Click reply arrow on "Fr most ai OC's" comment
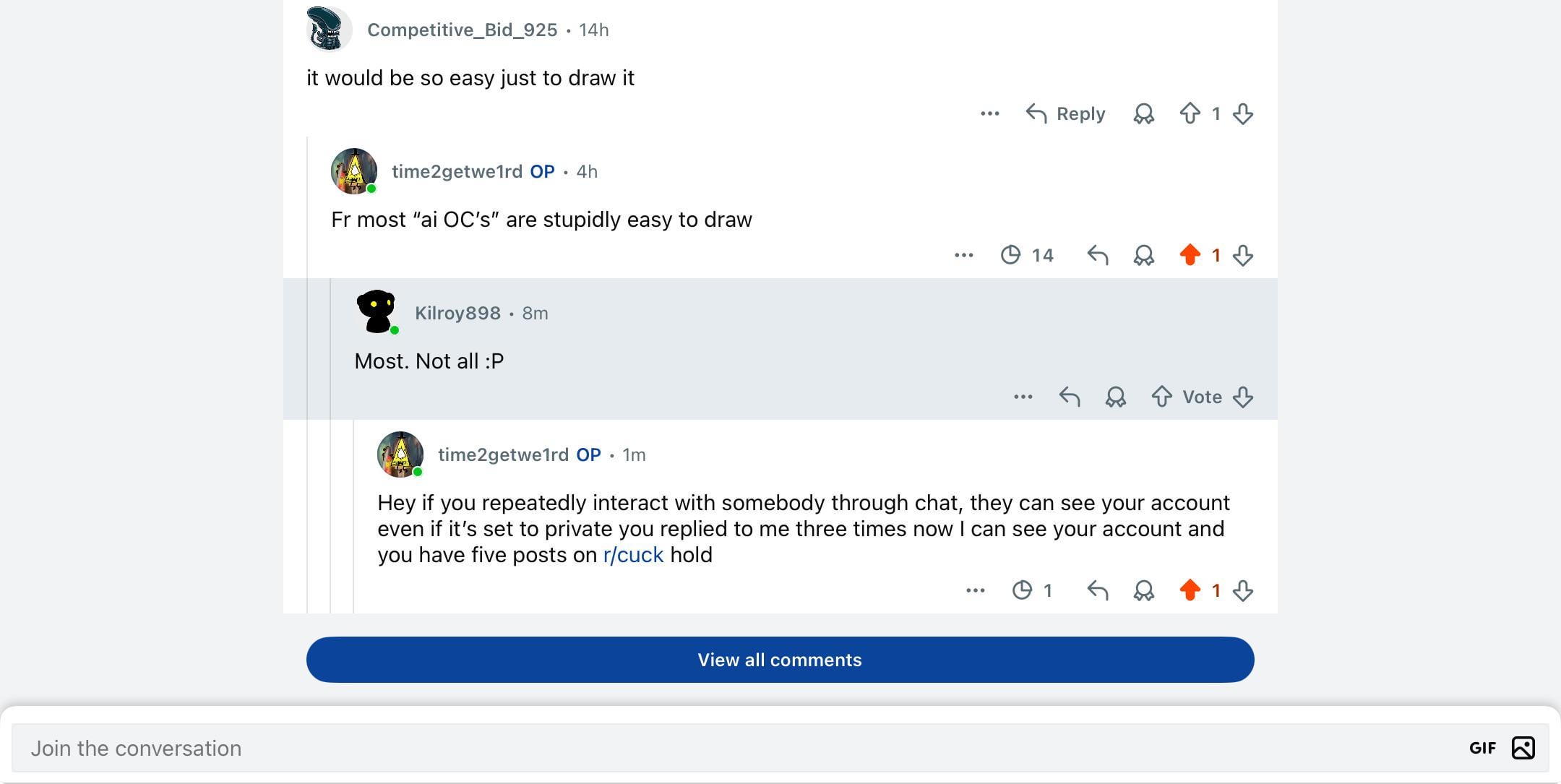The height and width of the screenshot is (784, 1561). (1097, 255)
